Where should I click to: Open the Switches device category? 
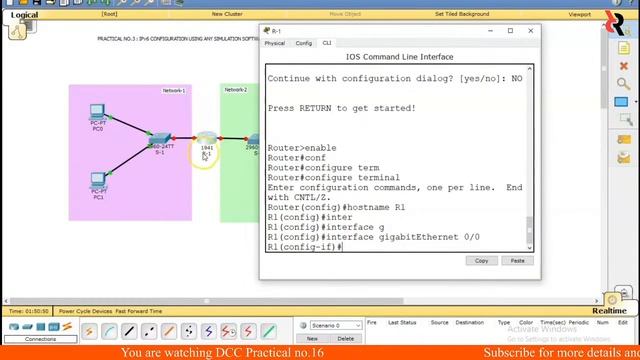[27, 327]
